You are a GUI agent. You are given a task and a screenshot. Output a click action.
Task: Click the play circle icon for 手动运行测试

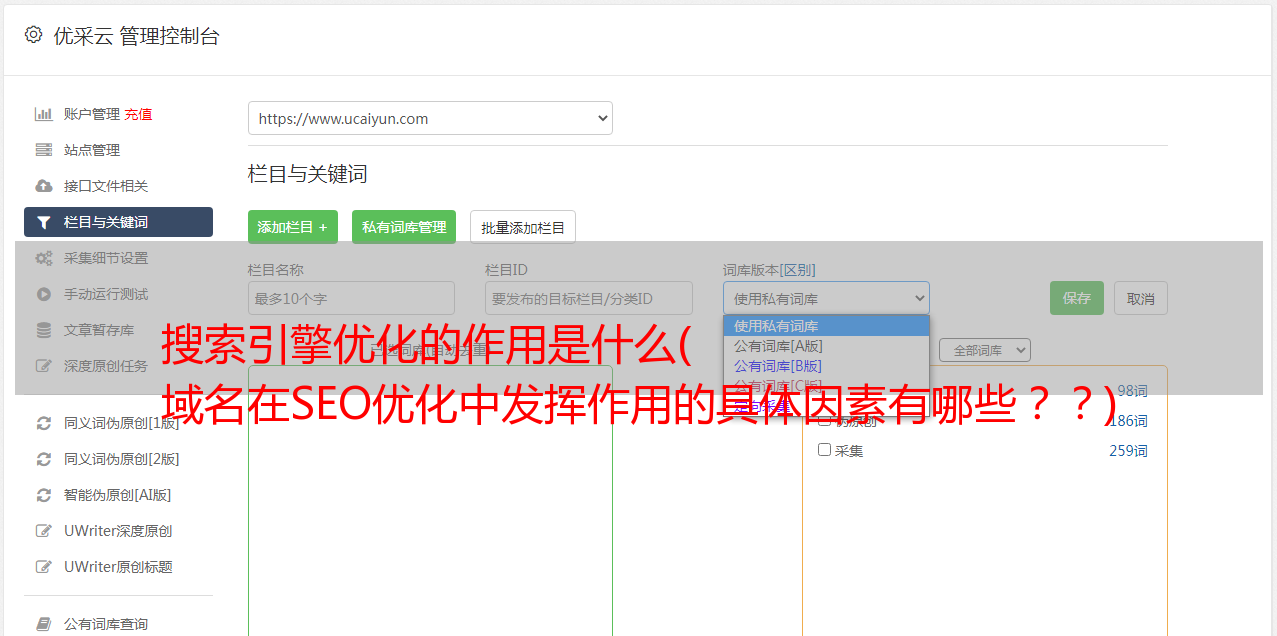click(43, 294)
